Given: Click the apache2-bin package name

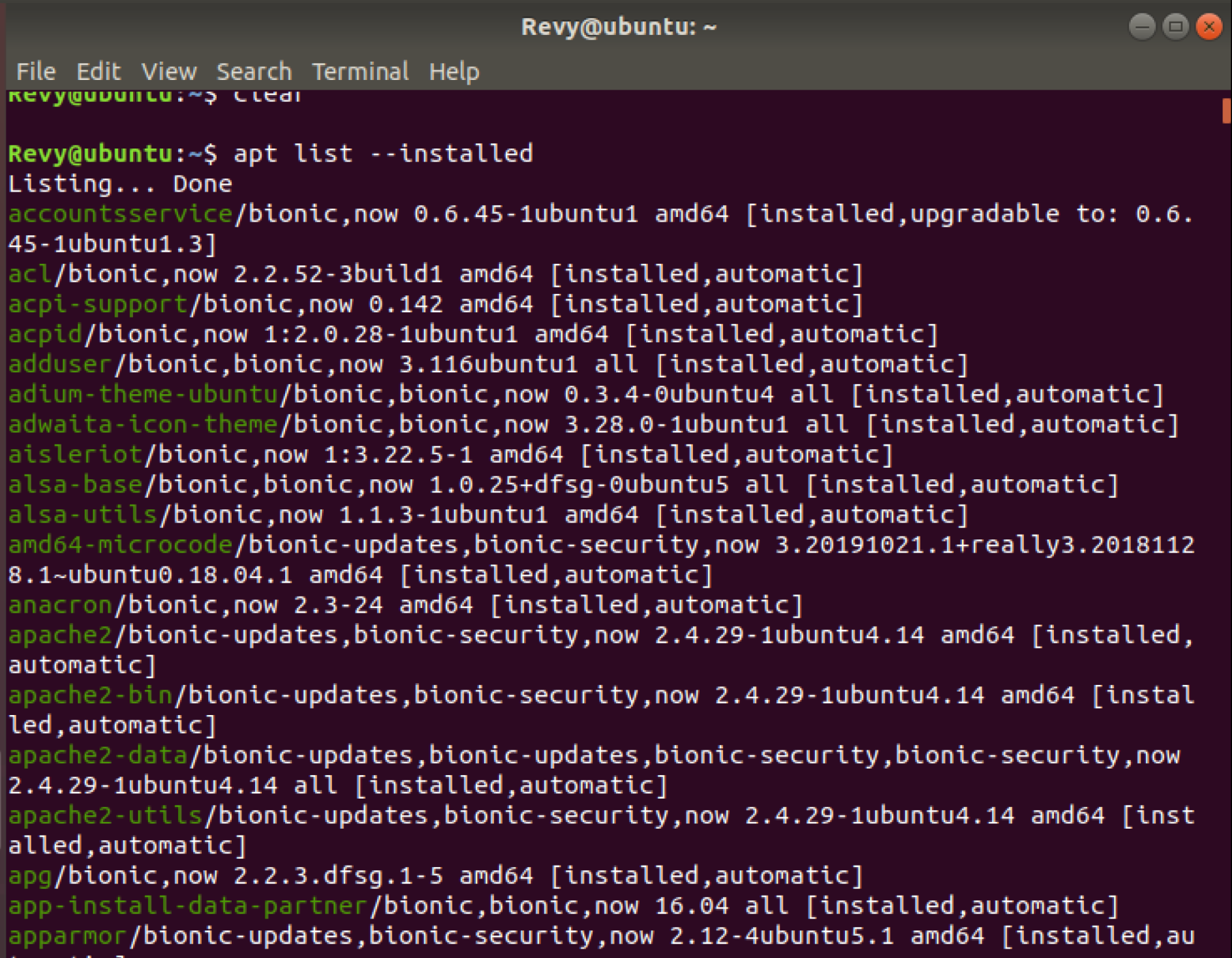Looking at the screenshot, I should (x=90, y=695).
